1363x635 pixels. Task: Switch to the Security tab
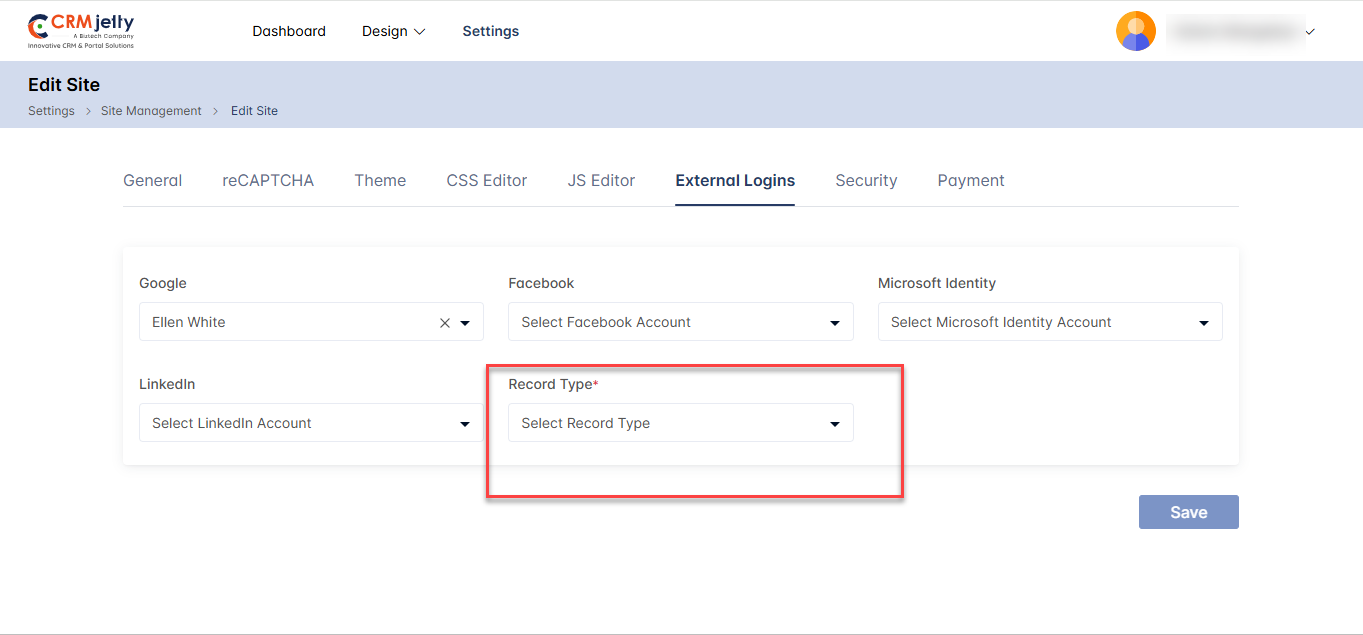pyautogui.click(x=866, y=181)
